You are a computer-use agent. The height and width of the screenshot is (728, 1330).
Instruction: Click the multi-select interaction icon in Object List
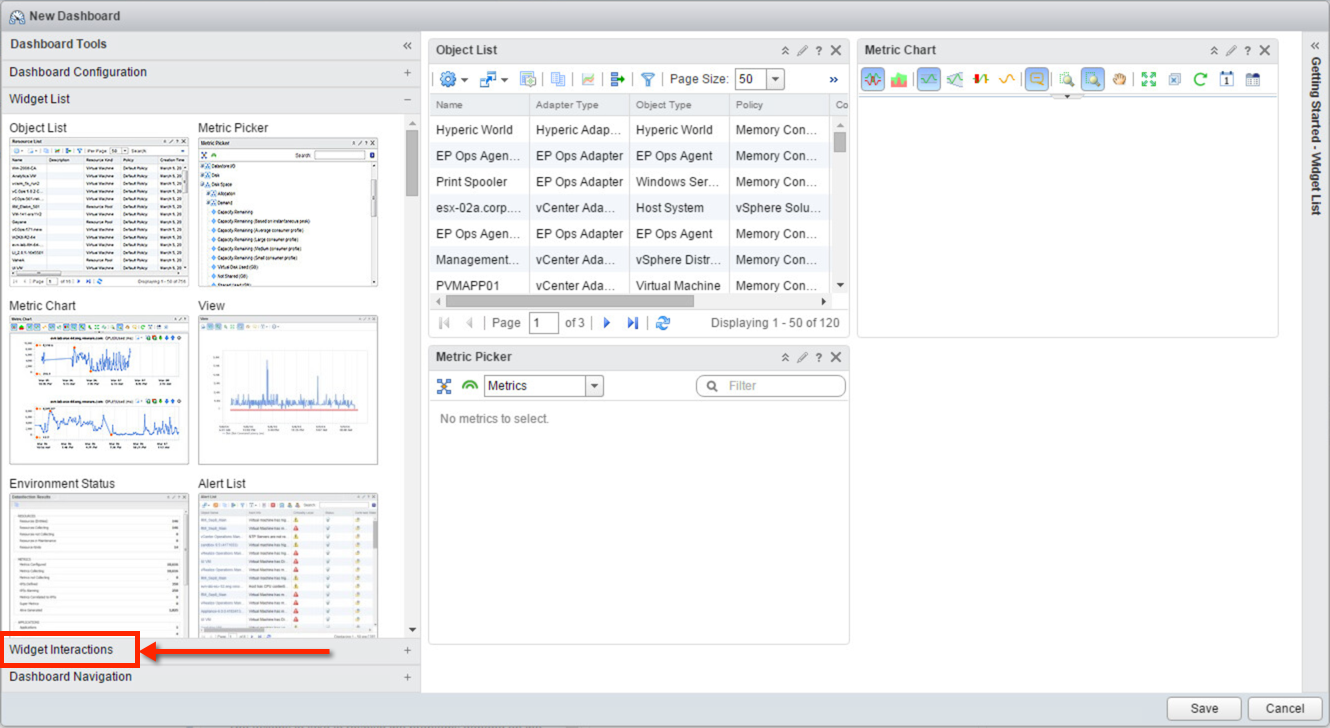[490, 79]
